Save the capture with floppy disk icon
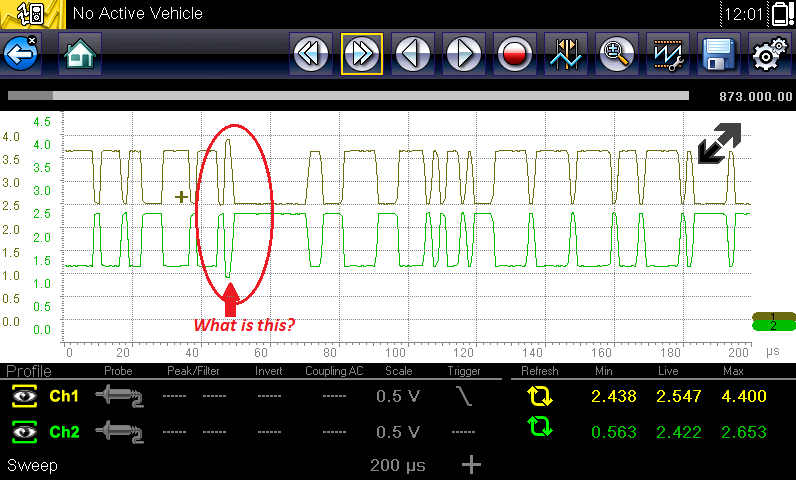The height and width of the screenshot is (480, 796). [x=718, y=54]
